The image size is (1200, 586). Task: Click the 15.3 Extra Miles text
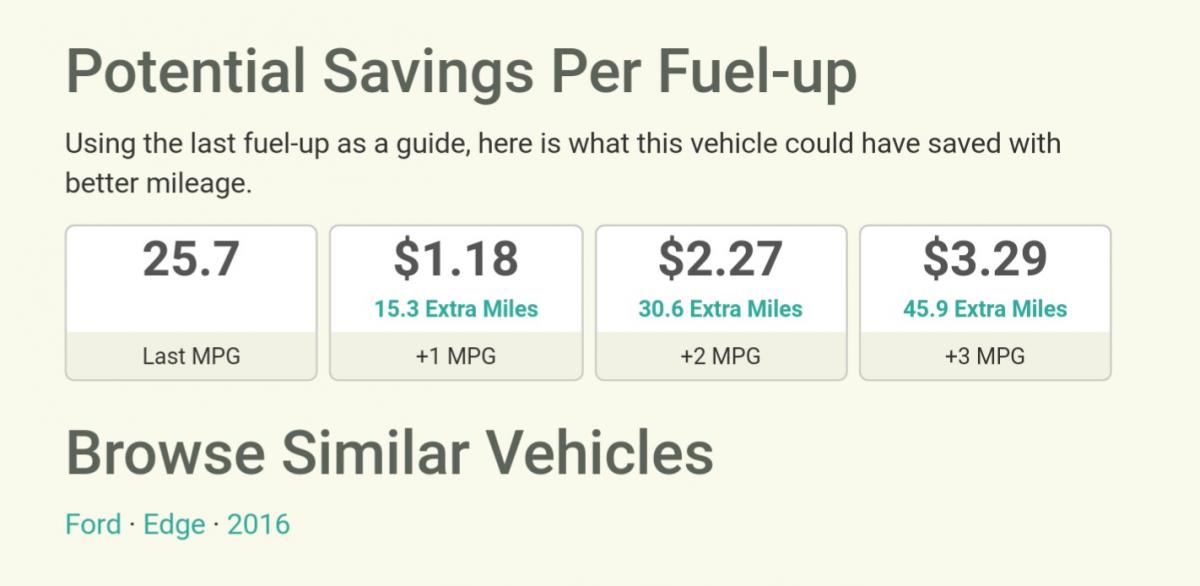(x=456, y=309)
